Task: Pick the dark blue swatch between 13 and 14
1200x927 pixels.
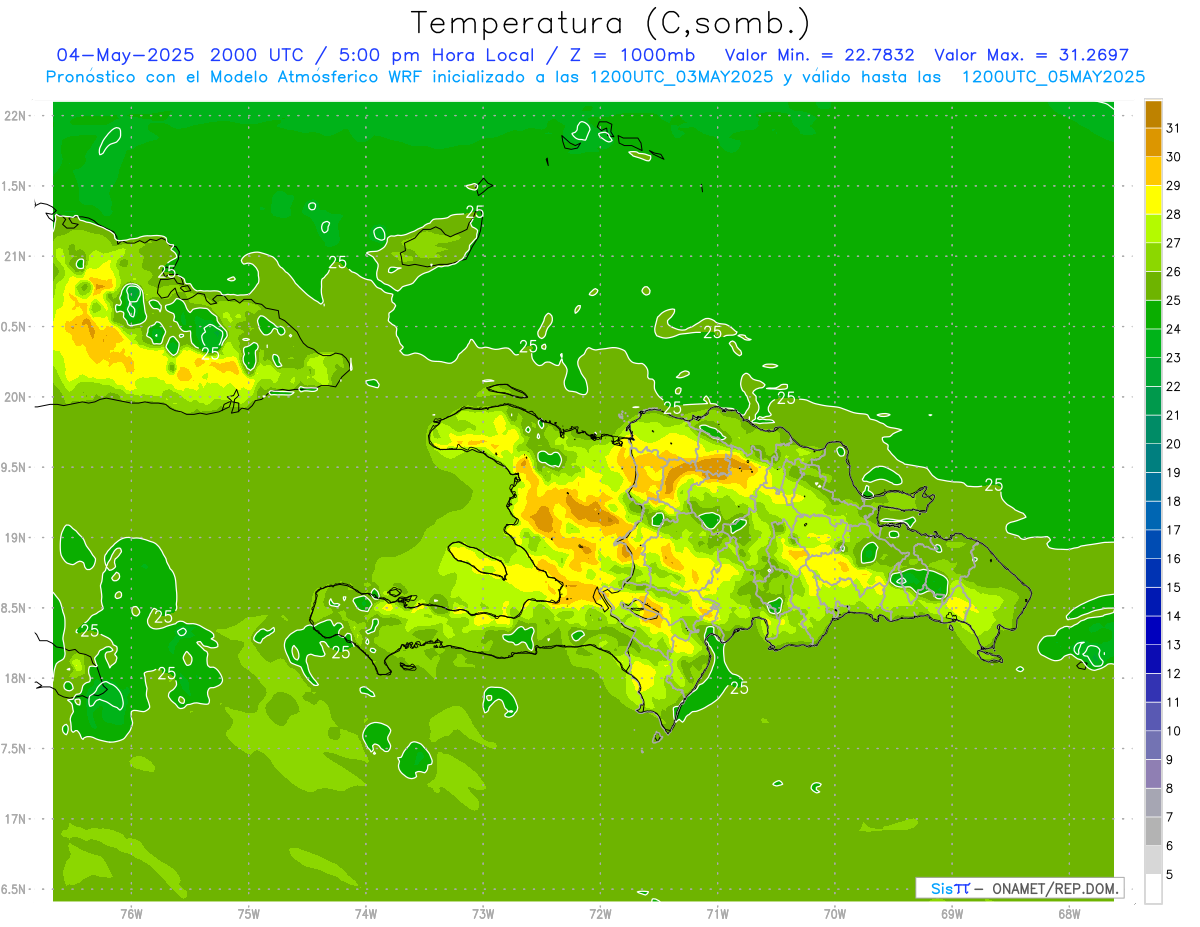Action: 1154,631
